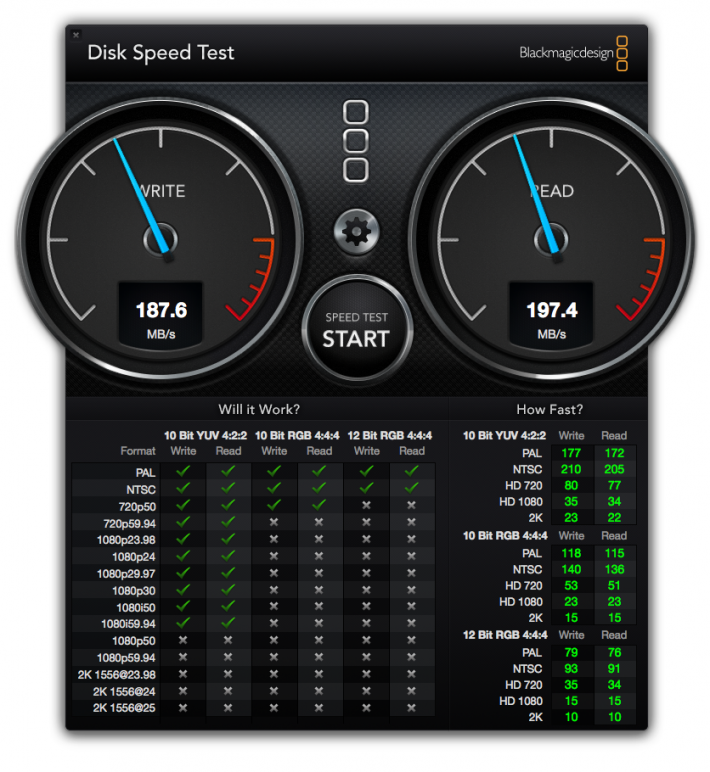The width and height of the screenshot is (710, 772).
Task: Click the '1080i50' format row label
Action: [x=135, y=608]
